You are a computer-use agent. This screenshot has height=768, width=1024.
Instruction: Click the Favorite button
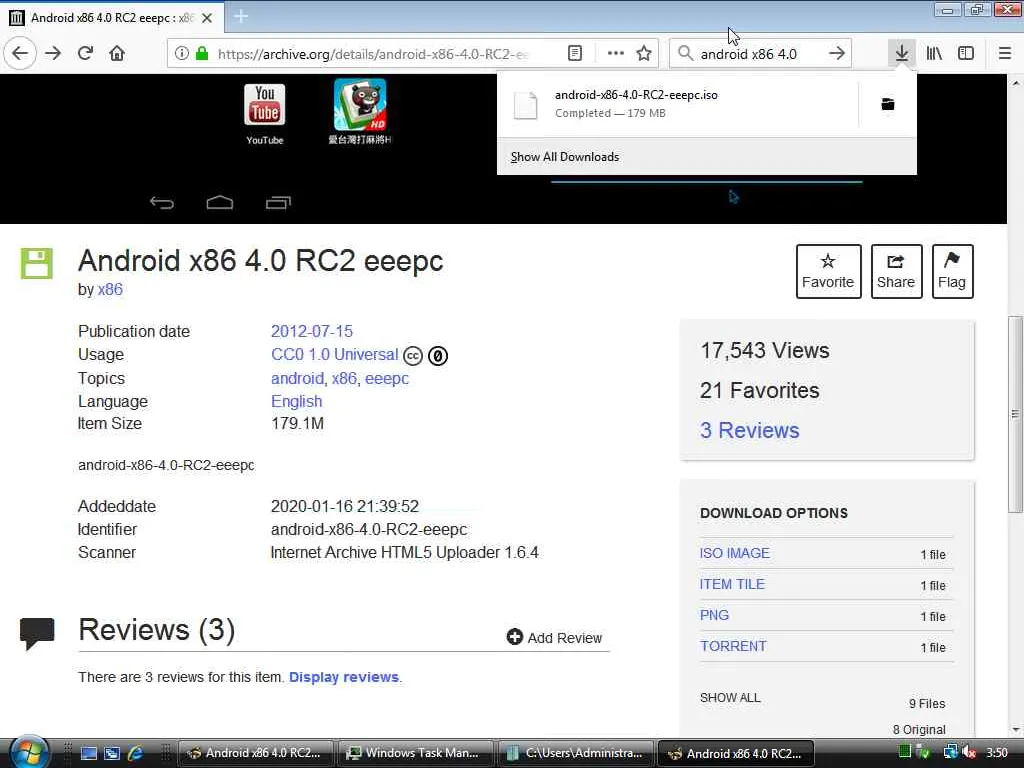[x=828, y=272]
